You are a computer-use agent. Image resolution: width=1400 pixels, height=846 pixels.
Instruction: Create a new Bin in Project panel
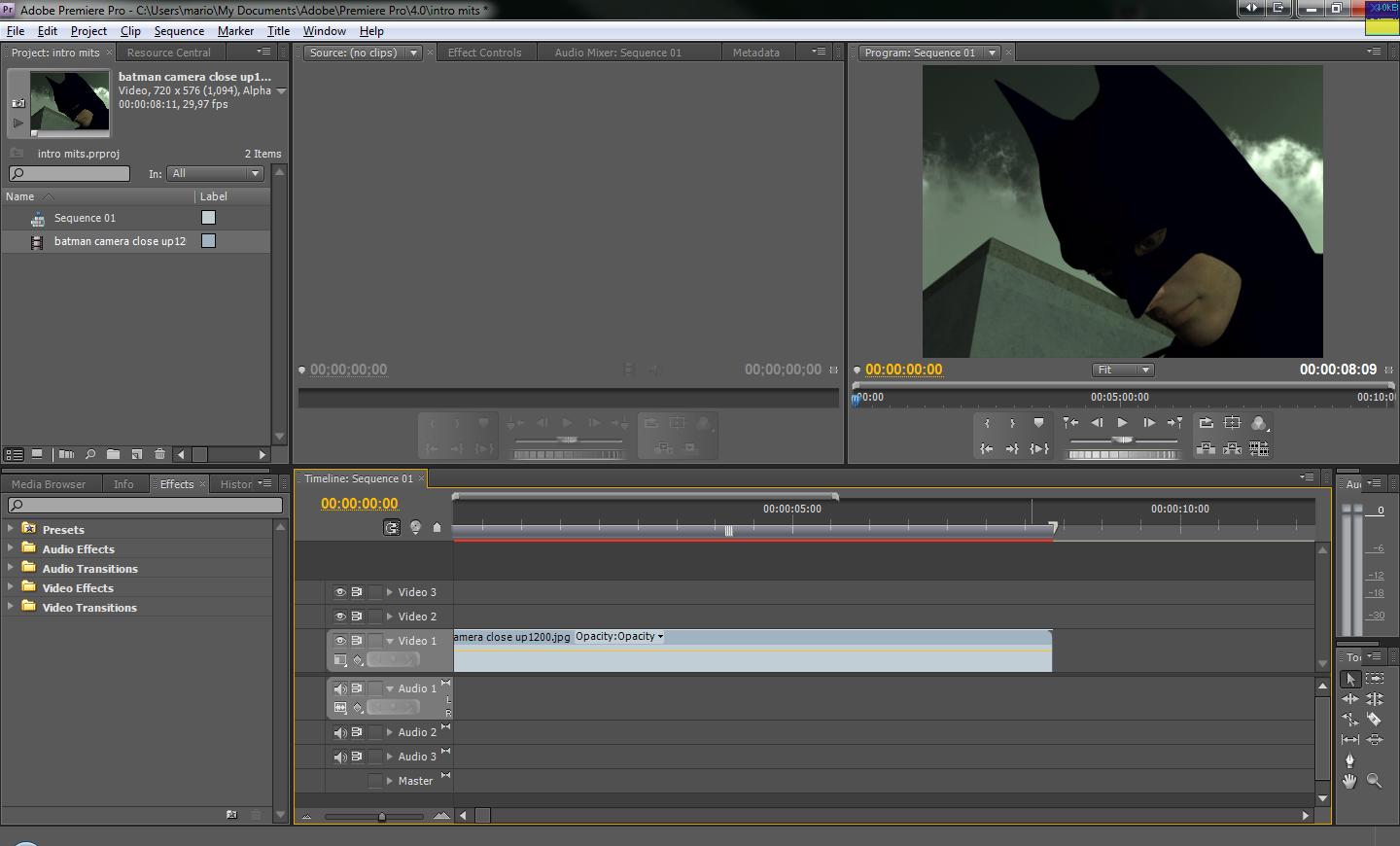(x=114, y=454)
